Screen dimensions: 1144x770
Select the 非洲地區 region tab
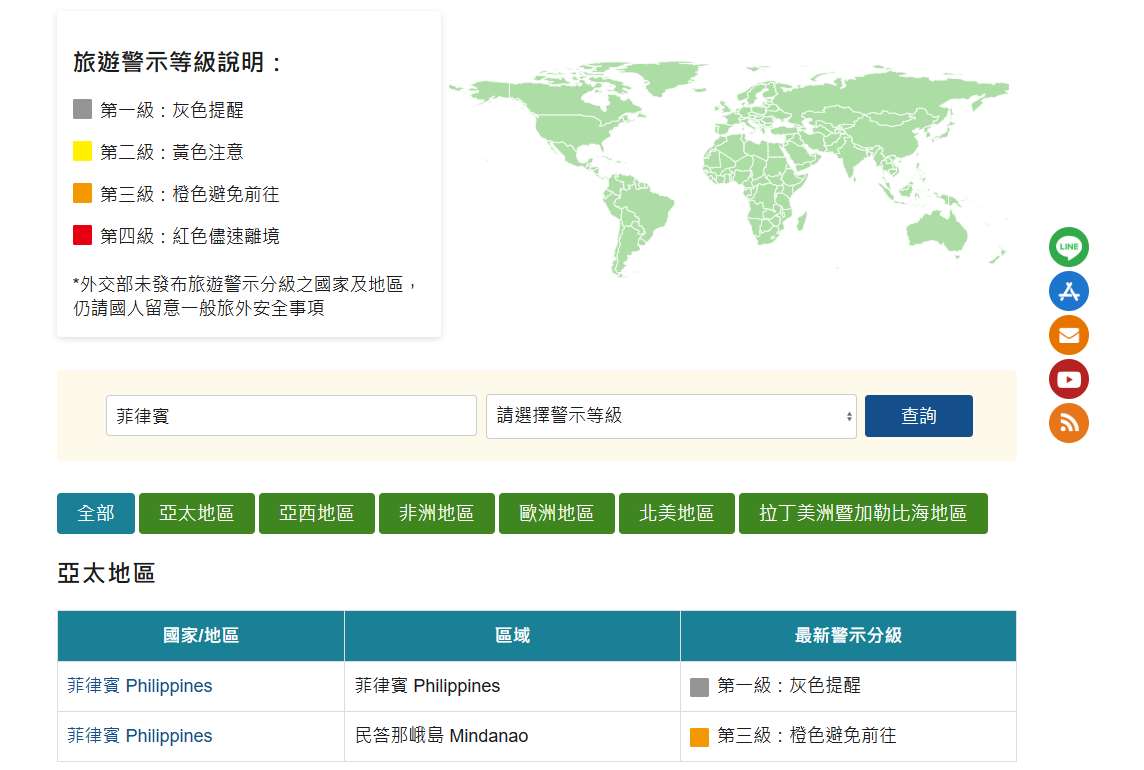[436, 513]
